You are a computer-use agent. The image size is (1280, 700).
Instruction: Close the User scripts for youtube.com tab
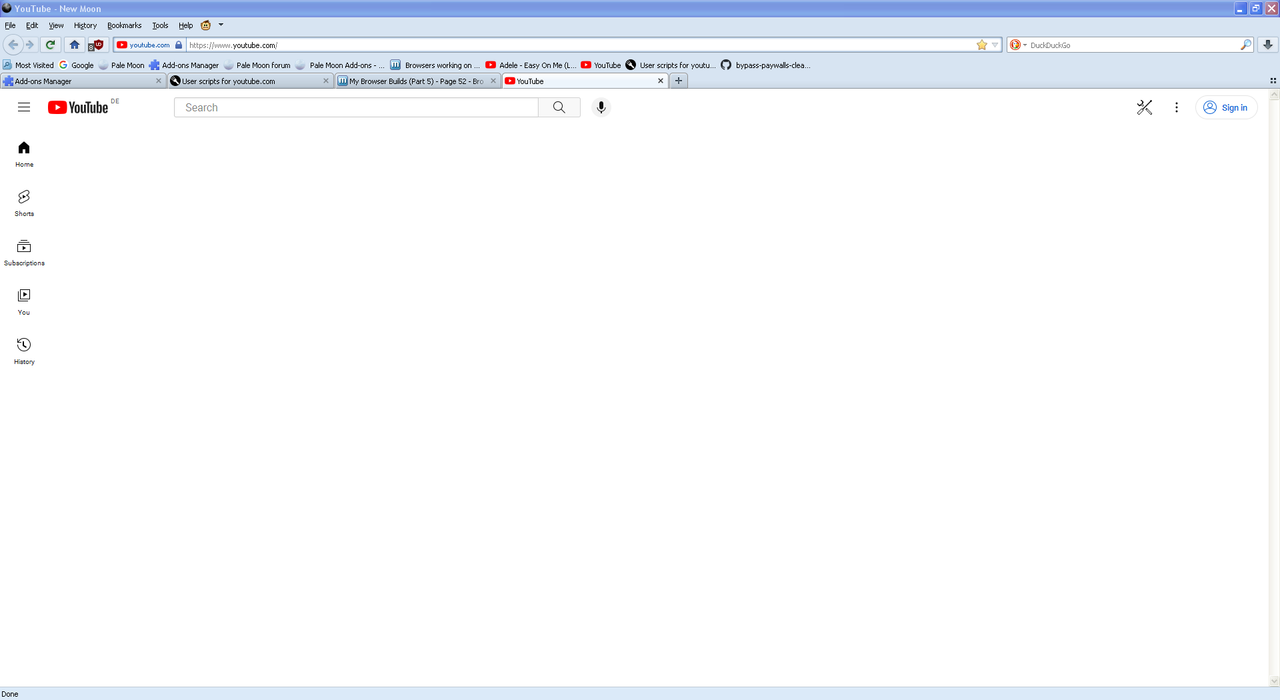(x=326, y=81)
